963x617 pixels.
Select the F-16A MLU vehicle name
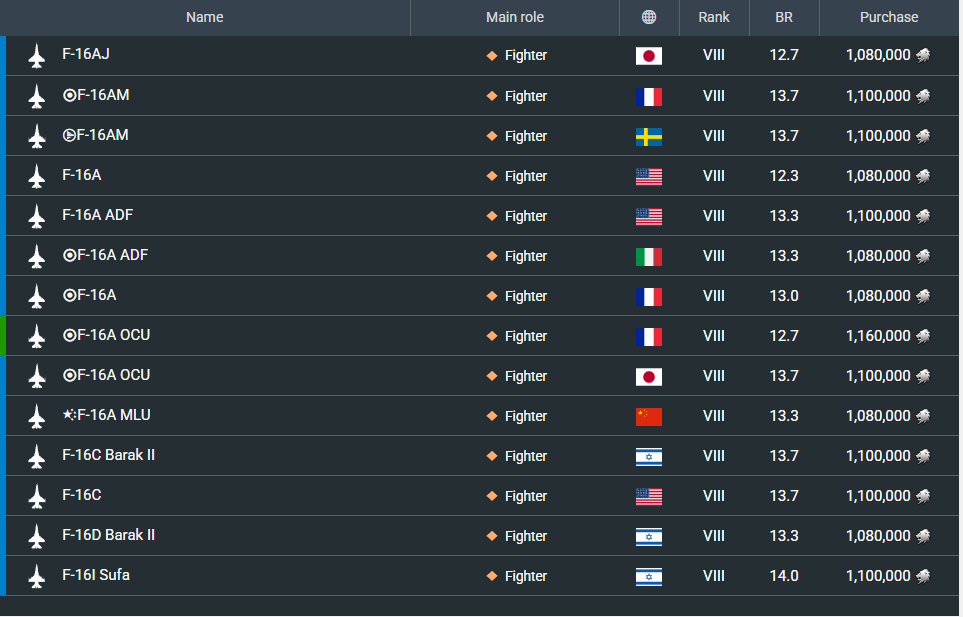[x=113, y=415]
